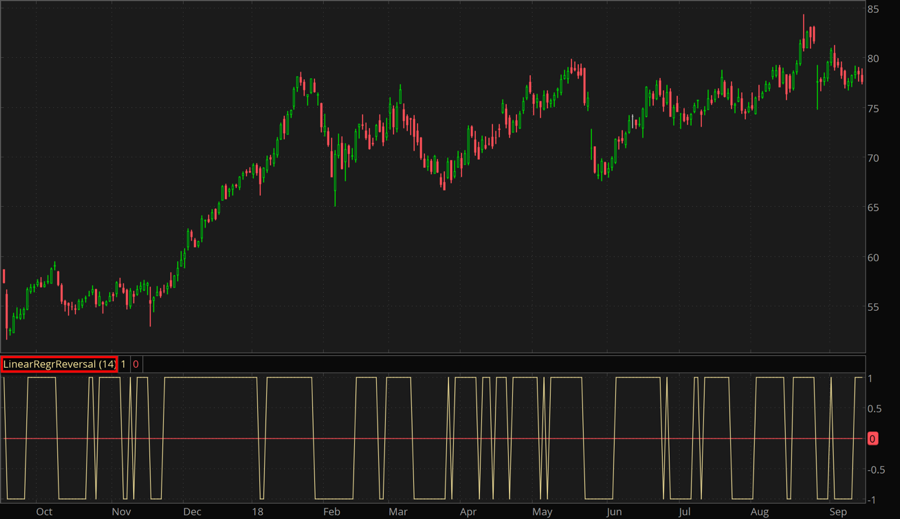Select the Aug label on time axis

[758, 511]
